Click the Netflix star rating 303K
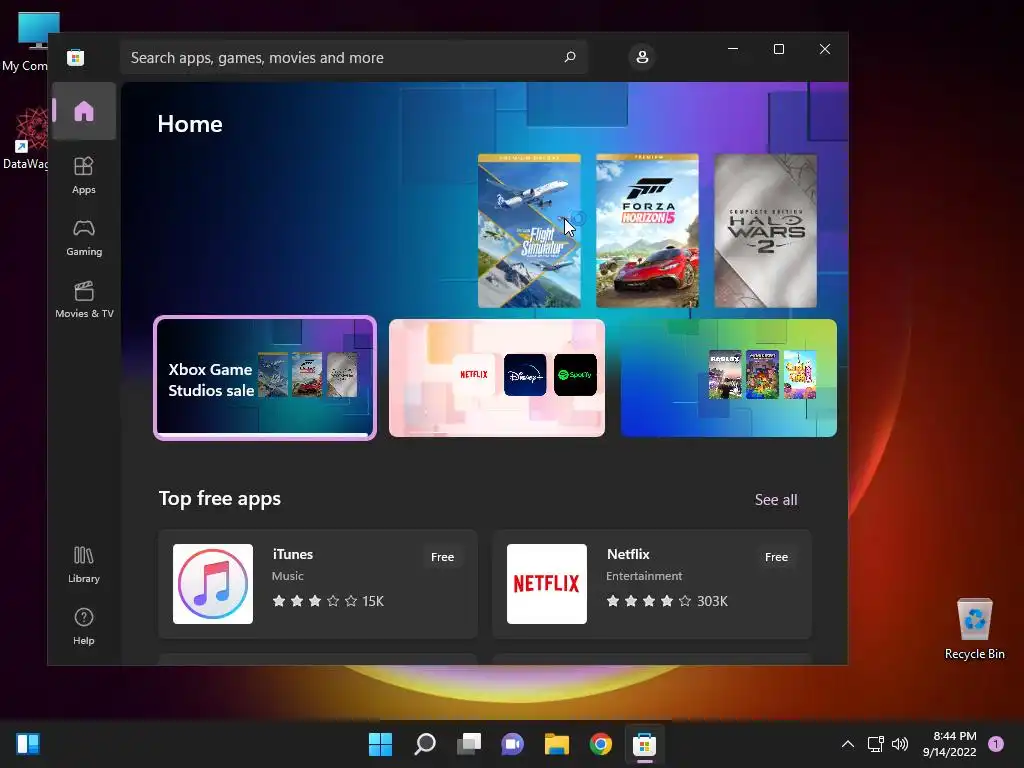Image resolution: width=1024 pixels, height=768 pixels. [667, 601]
